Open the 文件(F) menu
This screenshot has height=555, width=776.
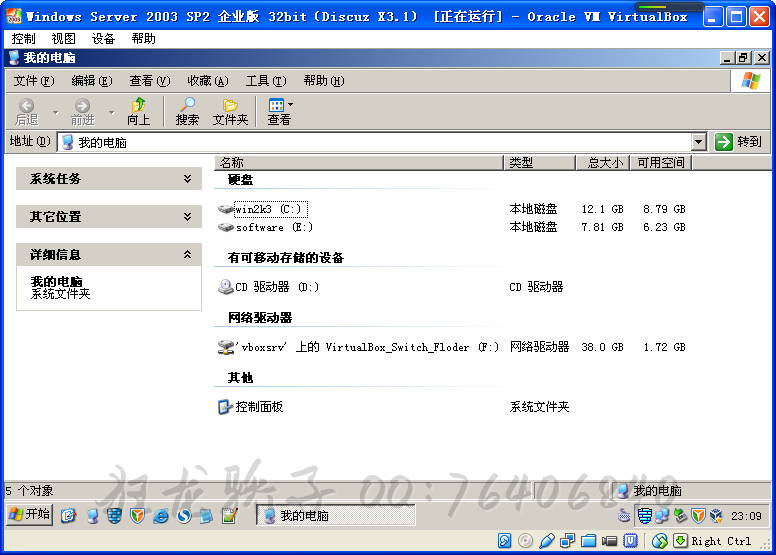coord(34,81)
